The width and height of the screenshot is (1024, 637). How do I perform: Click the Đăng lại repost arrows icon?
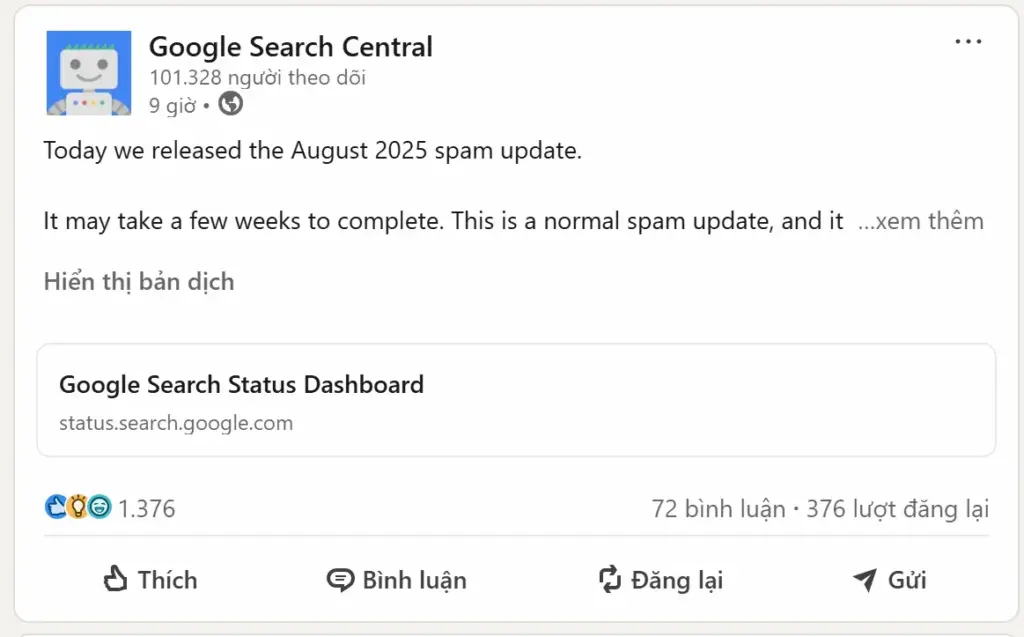[611, 580]
